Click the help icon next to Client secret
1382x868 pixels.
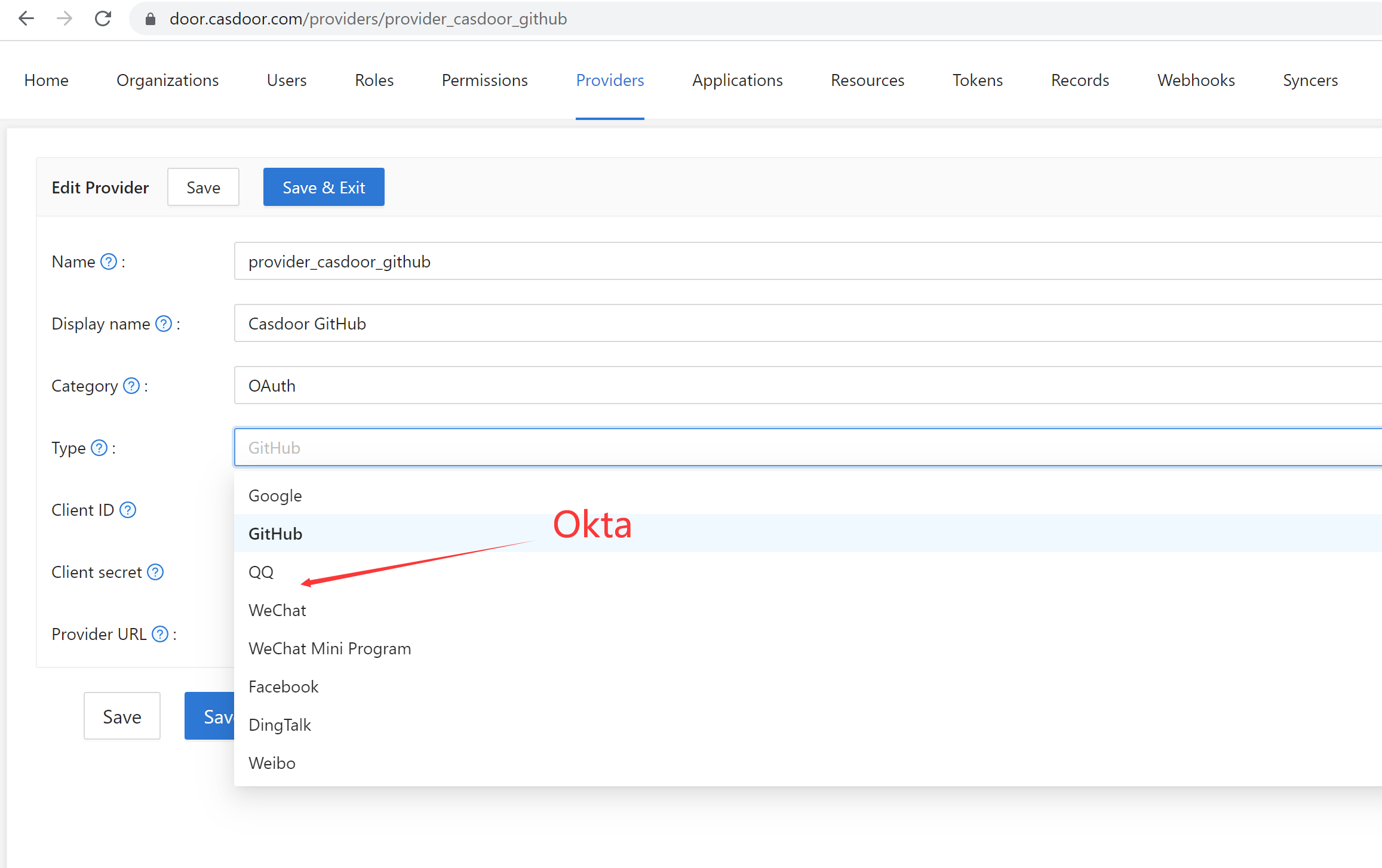pyautogui.click(x=155, y=572)
